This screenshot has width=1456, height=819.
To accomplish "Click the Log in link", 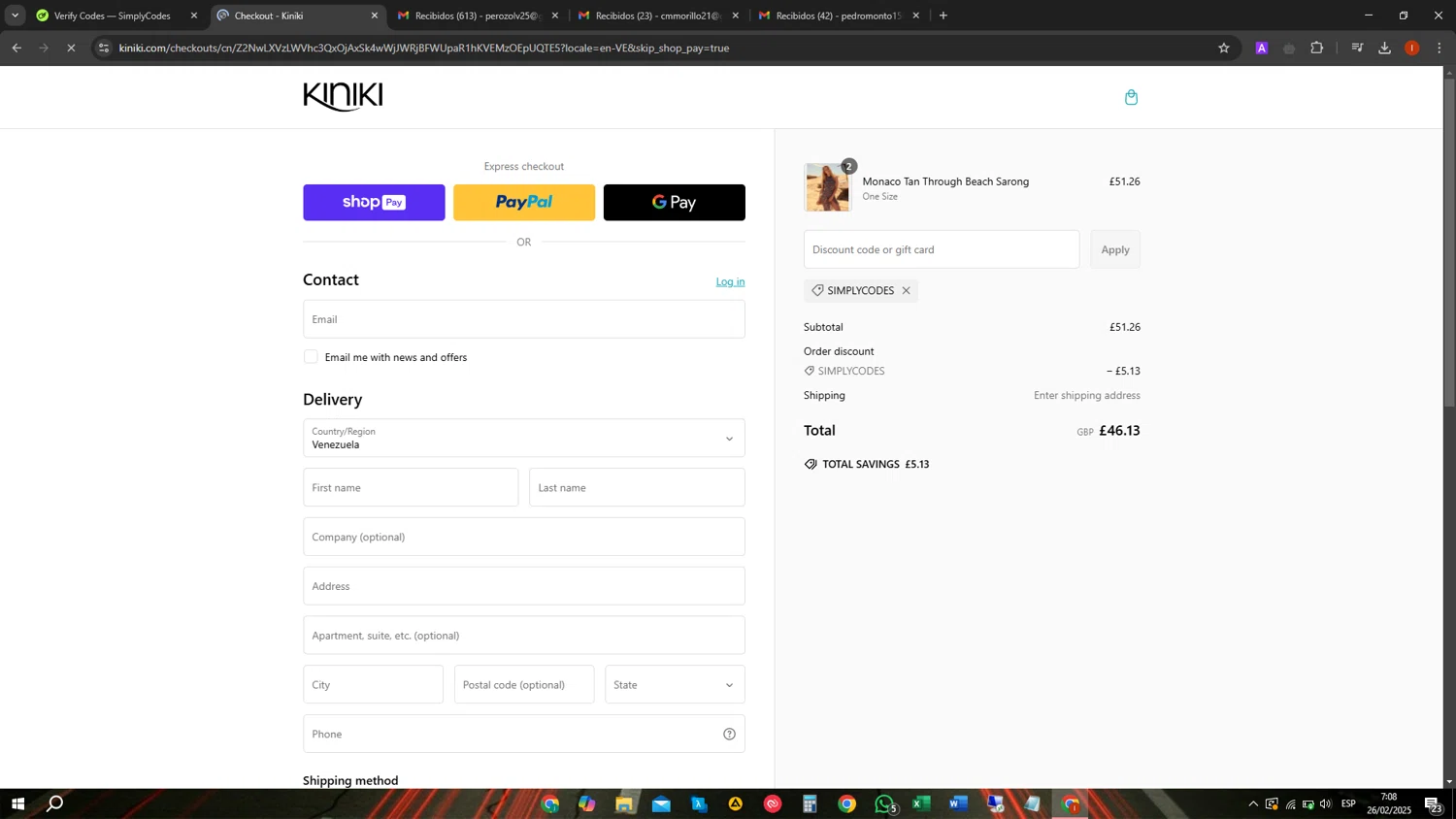I will (x=730, y=281).
